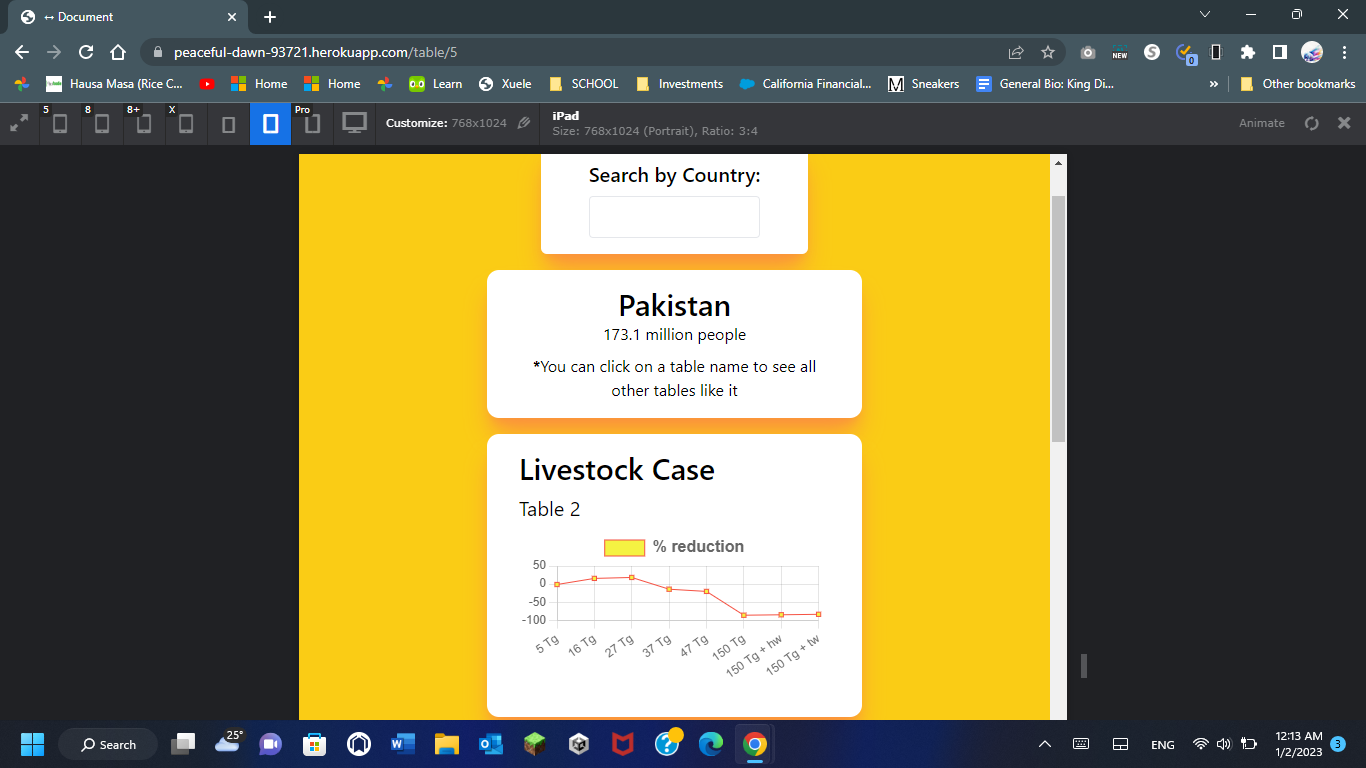This screenshot has height=768, width=1366.
Task: Share this page from the address bar
Action: pos(1016,52)
